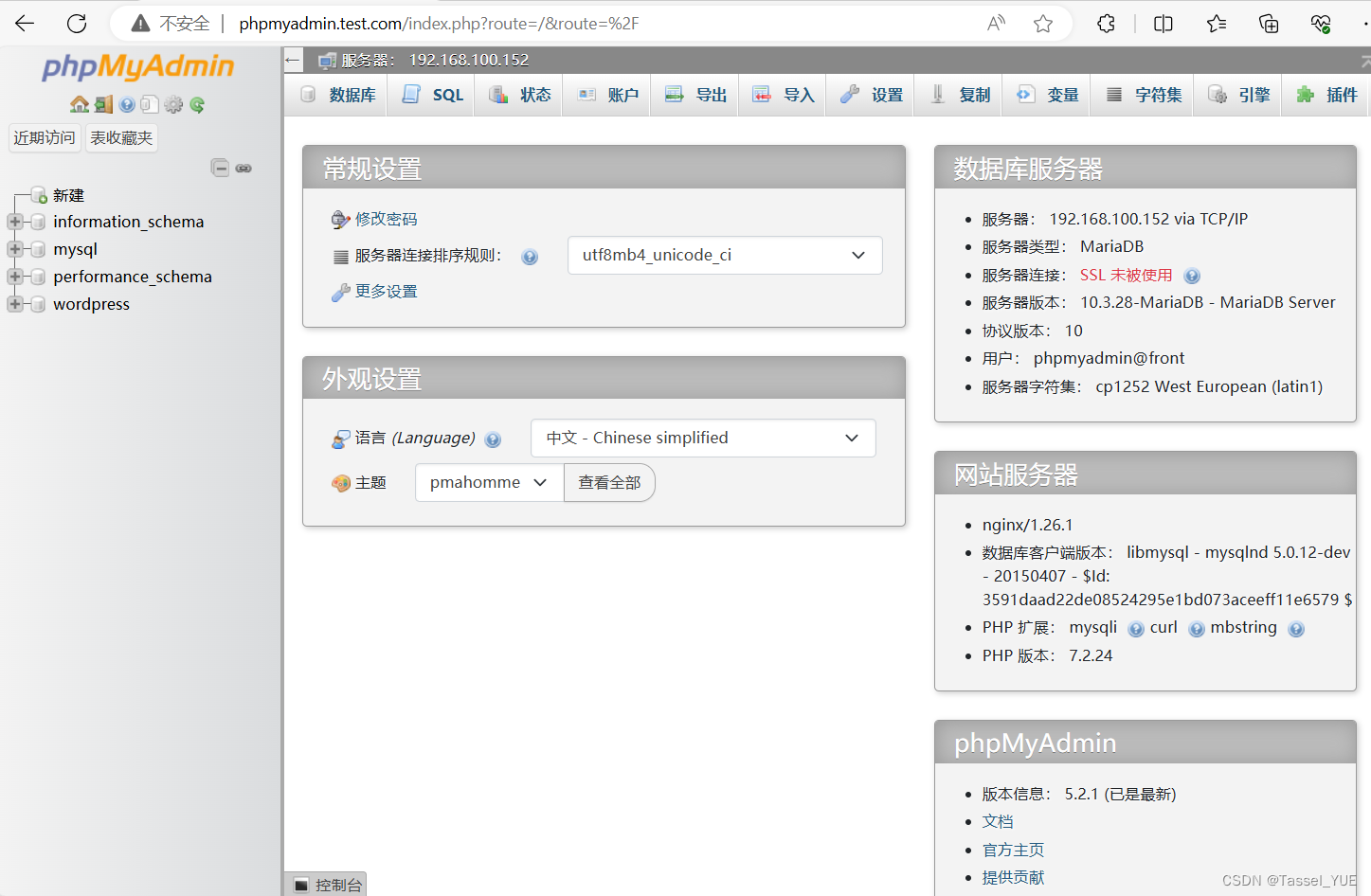Open 数据库 tab
Viewport: 1371px width, 896px height.
(x=337, y=95)
